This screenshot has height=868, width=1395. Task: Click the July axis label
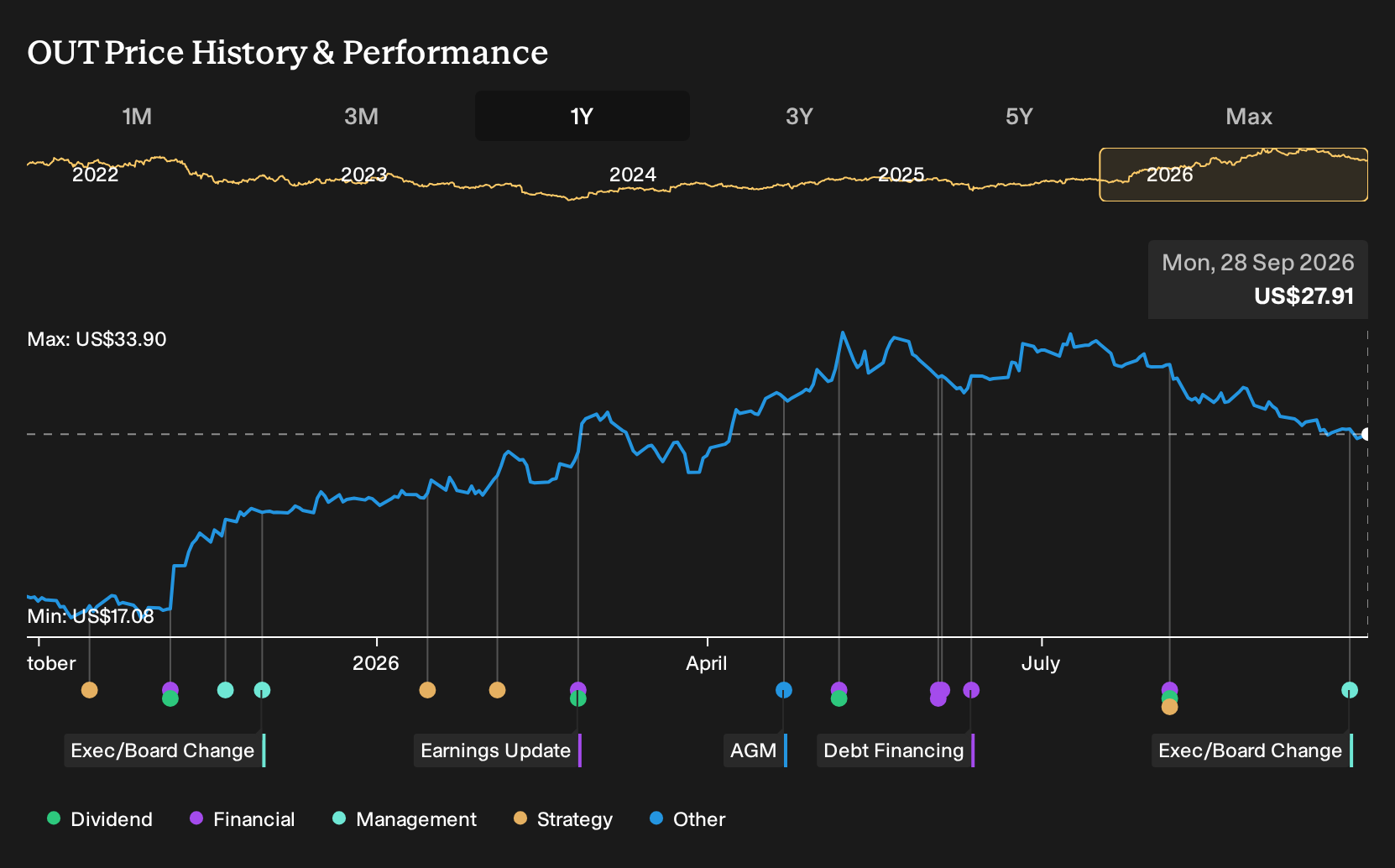pos(1041,663)
